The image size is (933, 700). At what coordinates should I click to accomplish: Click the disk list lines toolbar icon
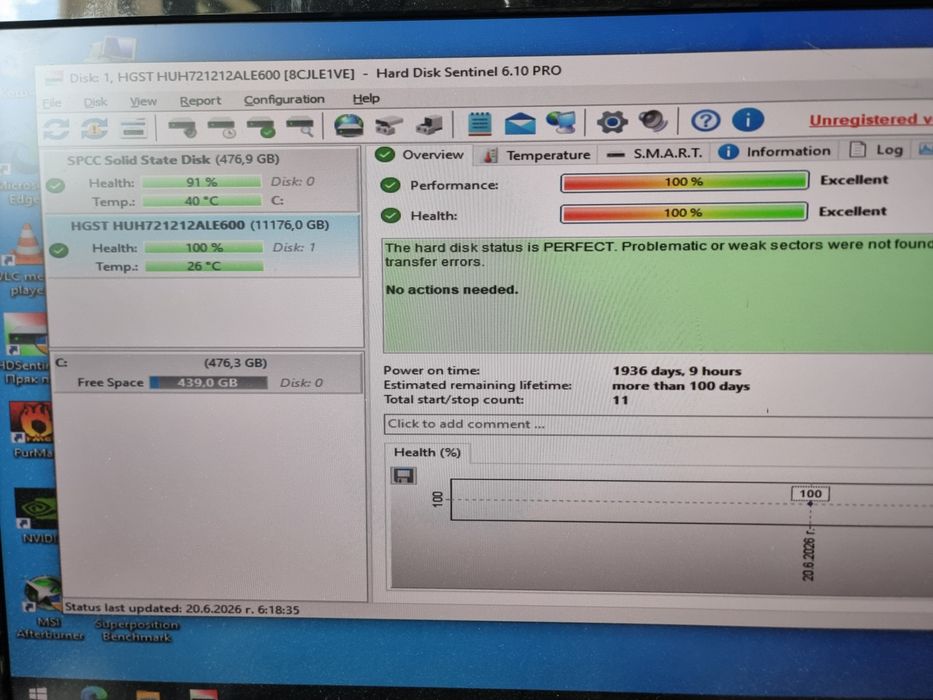pos(133,127)
